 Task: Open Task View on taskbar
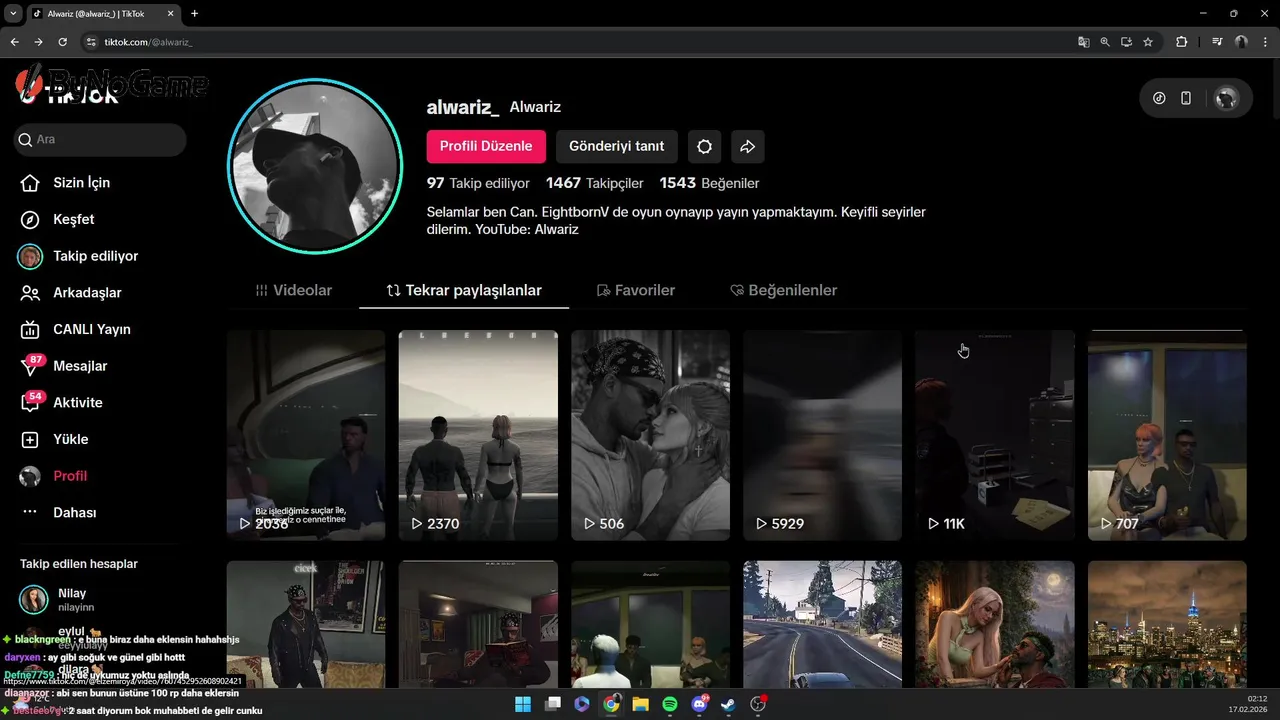coord(552,704)
